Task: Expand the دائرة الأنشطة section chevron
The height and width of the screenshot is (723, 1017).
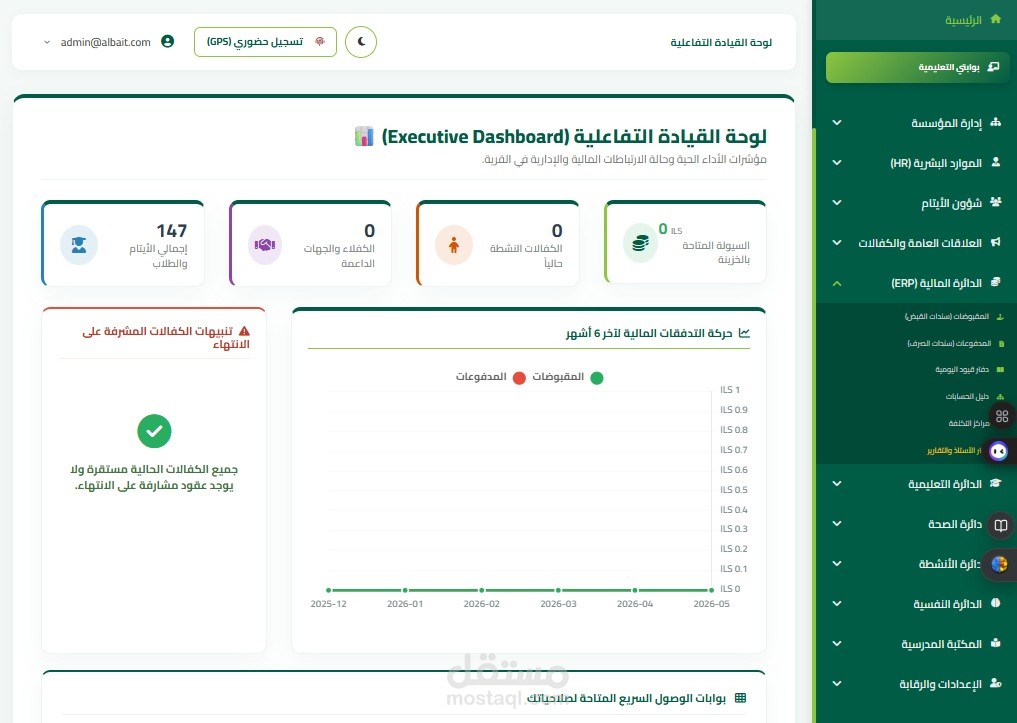Action: (837, 564)
